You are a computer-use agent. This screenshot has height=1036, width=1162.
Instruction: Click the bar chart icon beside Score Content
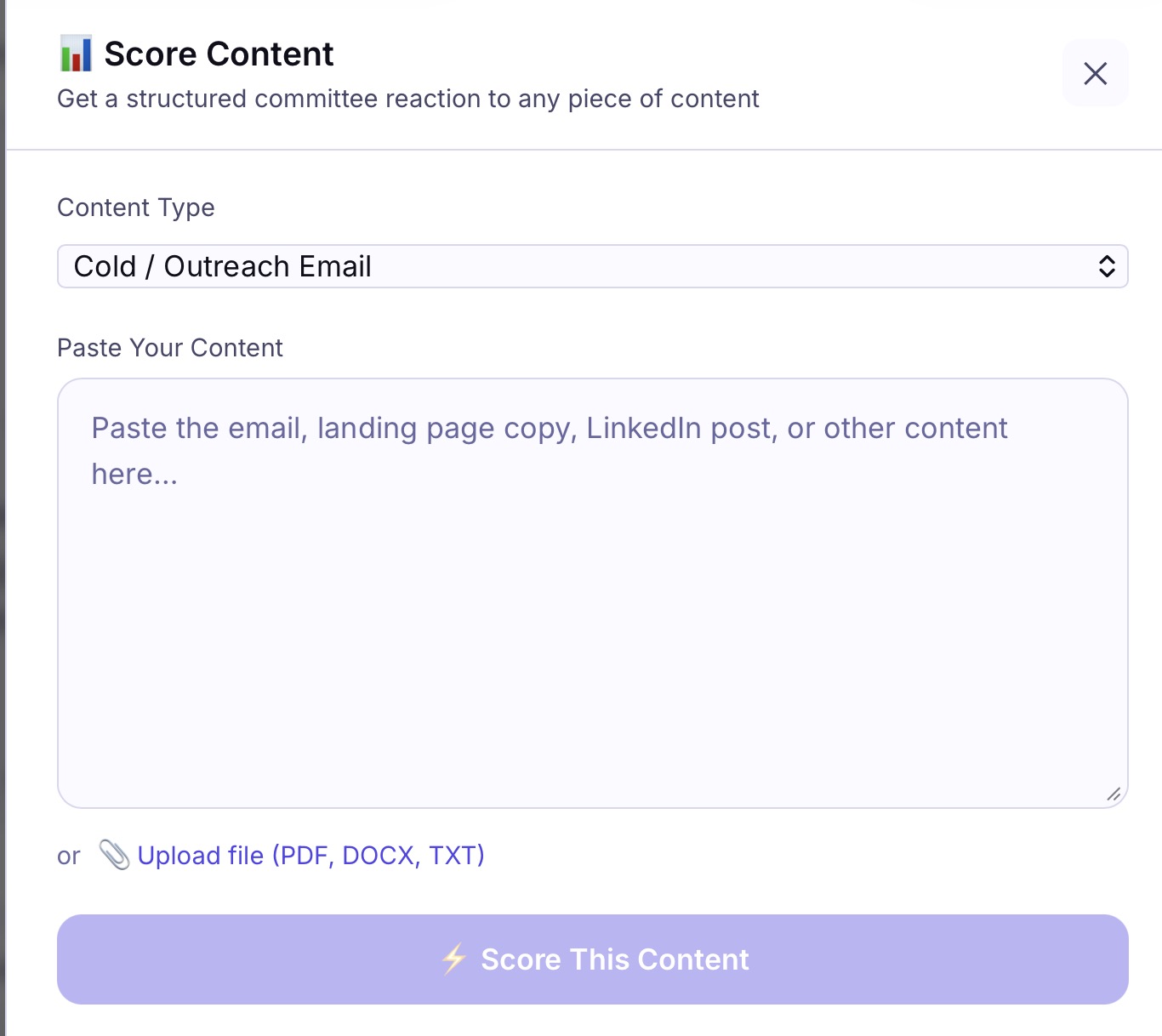75,53
